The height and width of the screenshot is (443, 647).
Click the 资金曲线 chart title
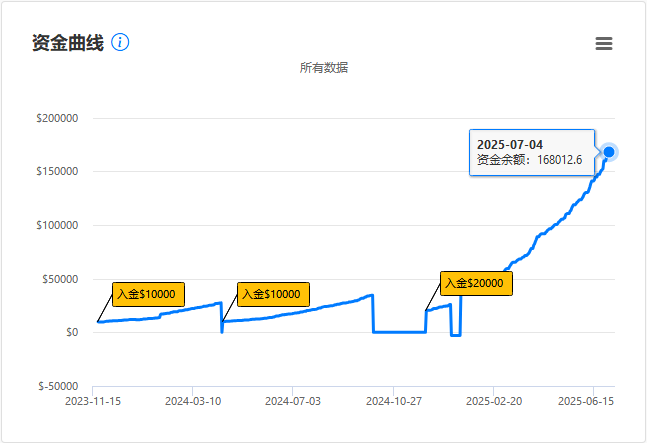(x=68, y=43)
